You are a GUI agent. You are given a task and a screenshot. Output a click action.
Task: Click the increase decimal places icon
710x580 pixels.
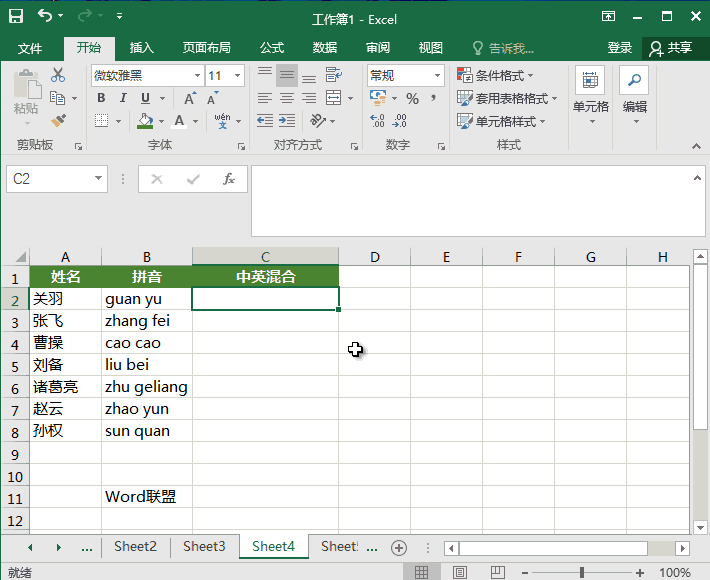(377, 121)
